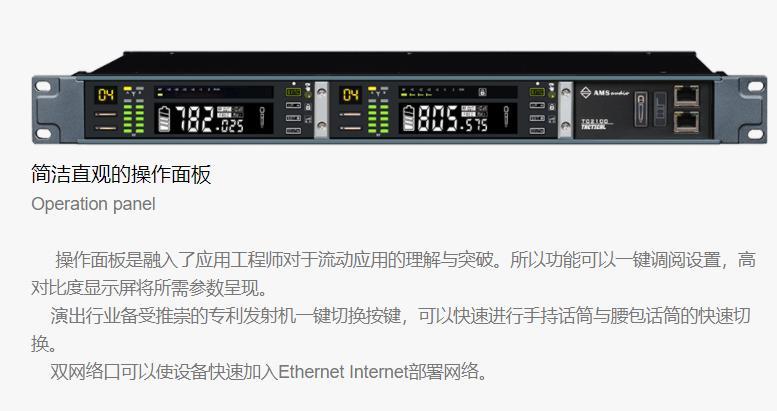777x411 pixels.
Task: Click the microphone icon on right channel display
Action: [506, 117]
